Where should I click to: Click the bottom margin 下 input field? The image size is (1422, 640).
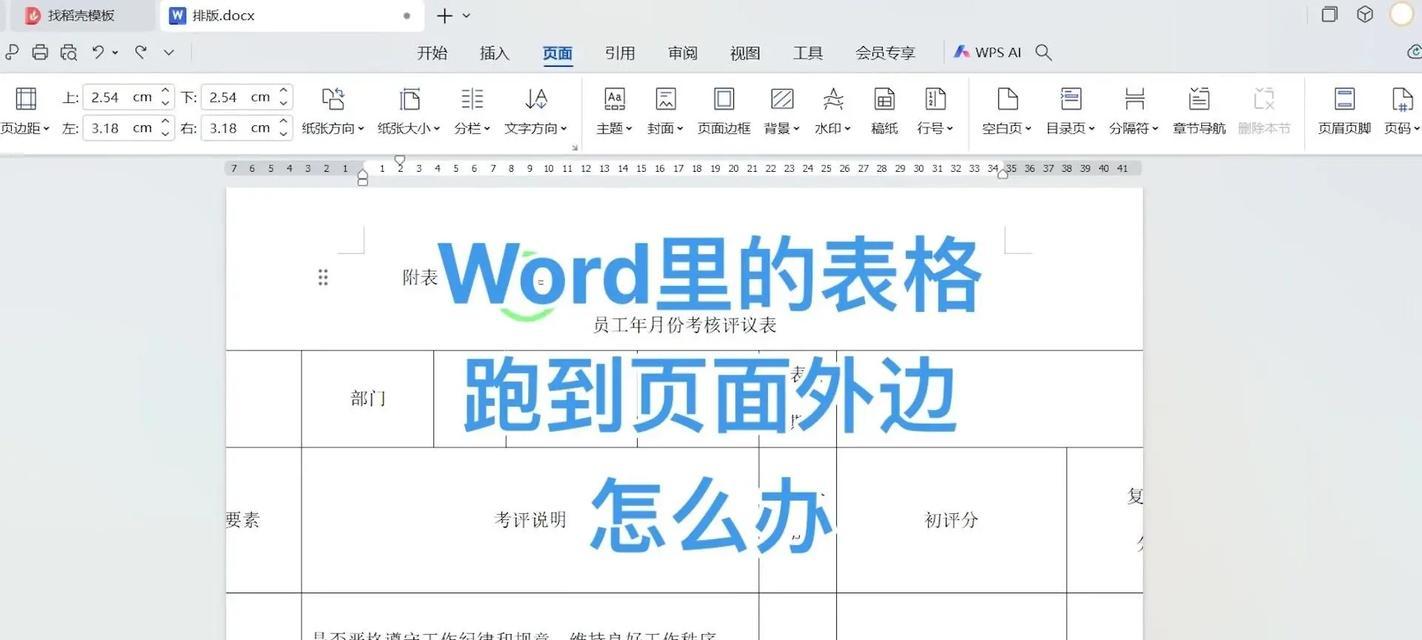246,97
